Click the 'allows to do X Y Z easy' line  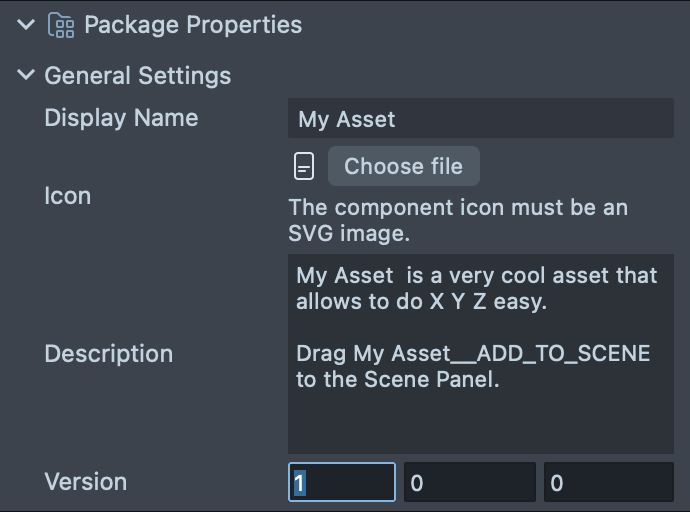(x=421, y=301)
